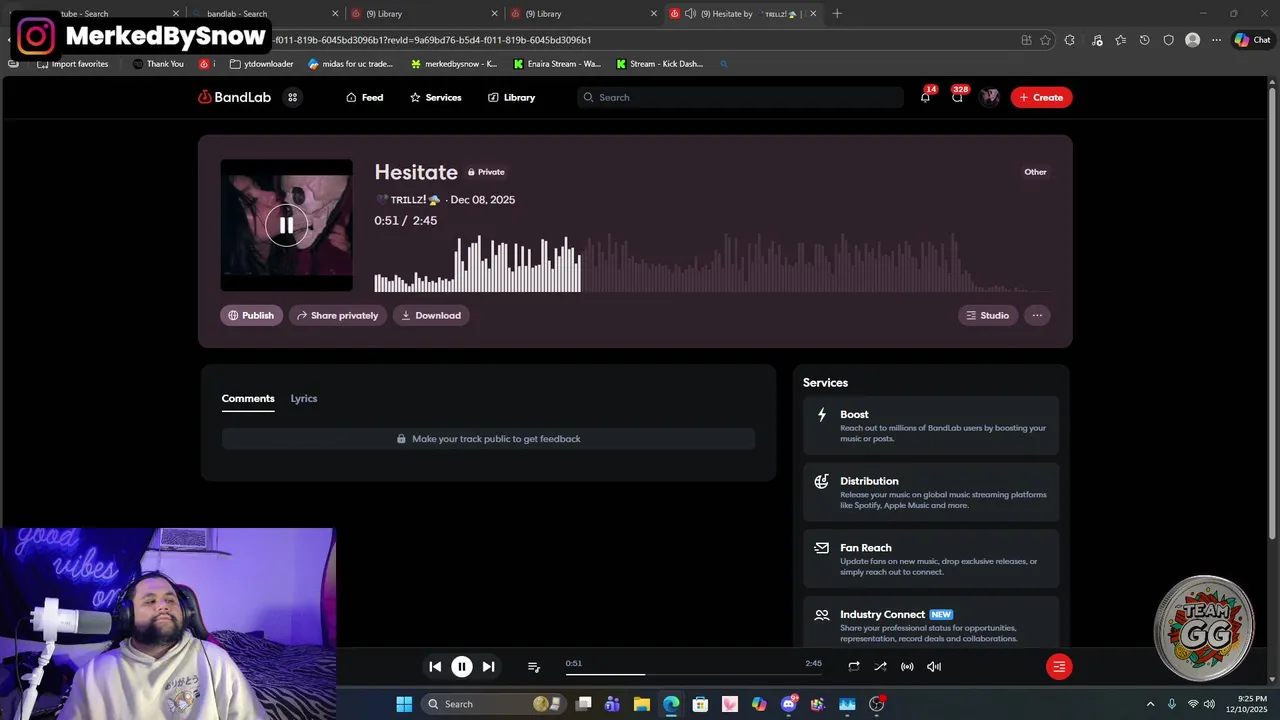Seek within the track waveform

[x=712, y=264]
